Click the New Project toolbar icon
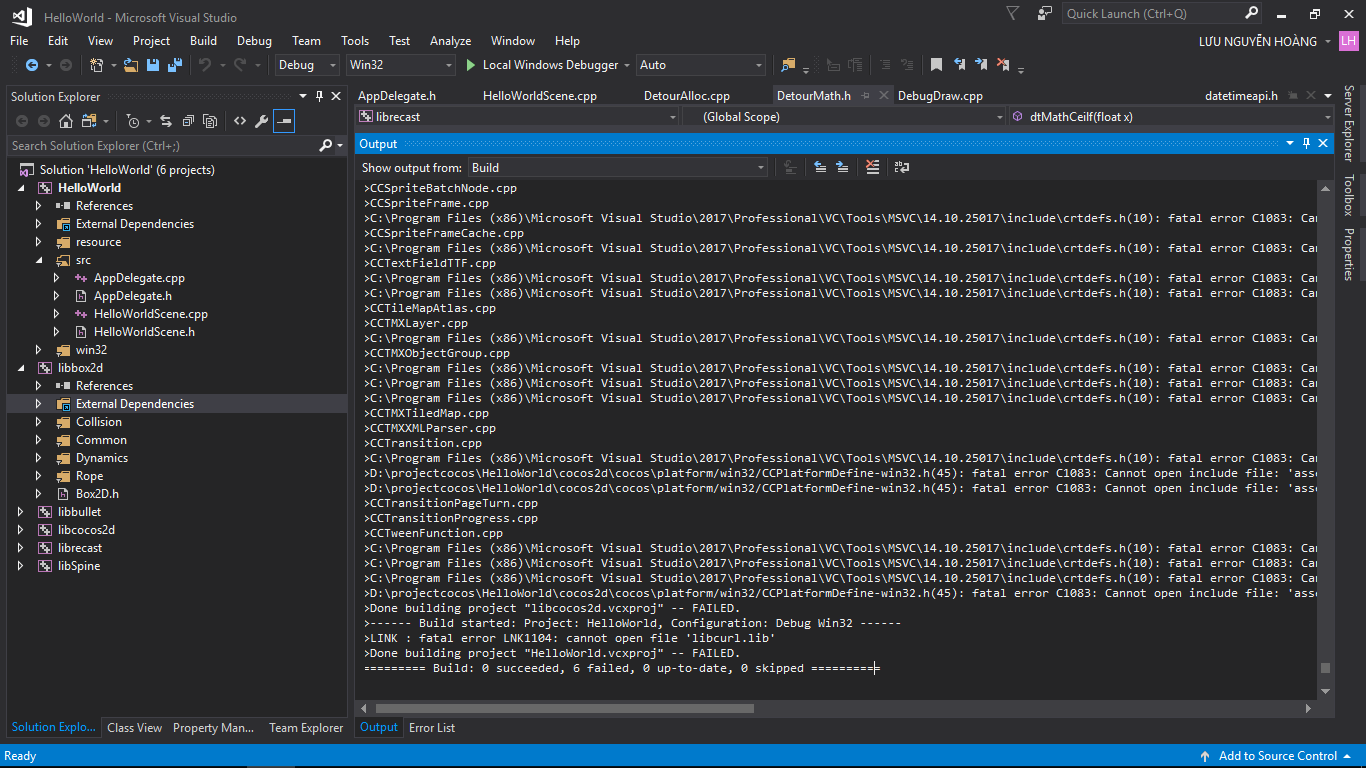This screenshot has height=768, width=1366. click(x=97, y=65)
